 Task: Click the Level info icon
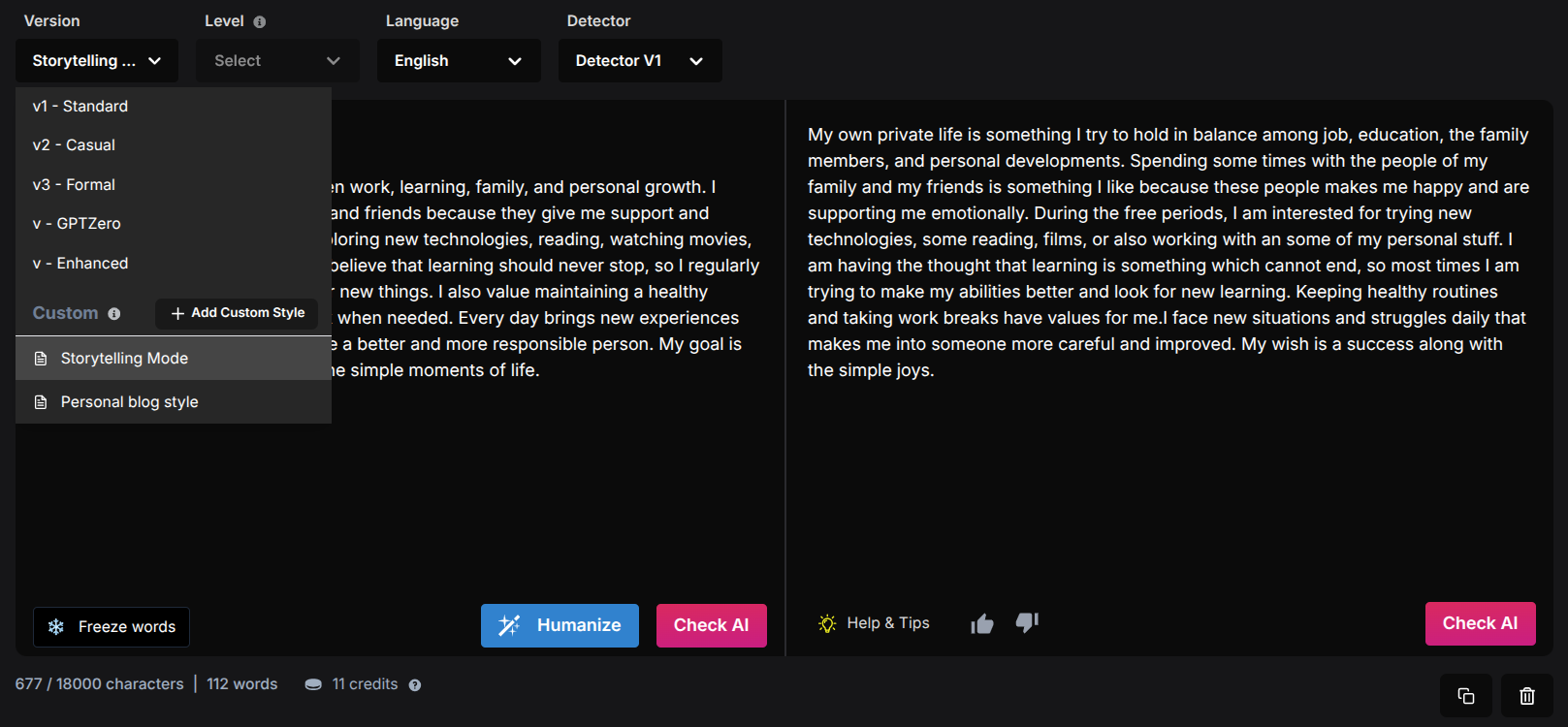(x=259, y=21)
